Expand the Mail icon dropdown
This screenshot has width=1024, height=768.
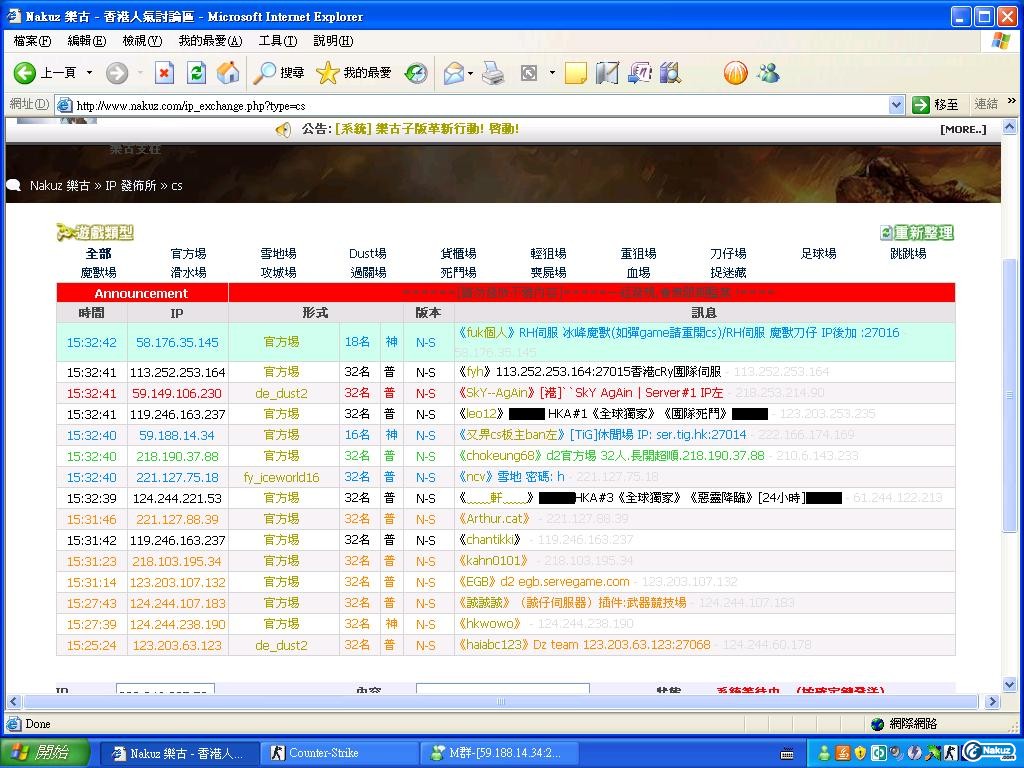tap(472, 73)
